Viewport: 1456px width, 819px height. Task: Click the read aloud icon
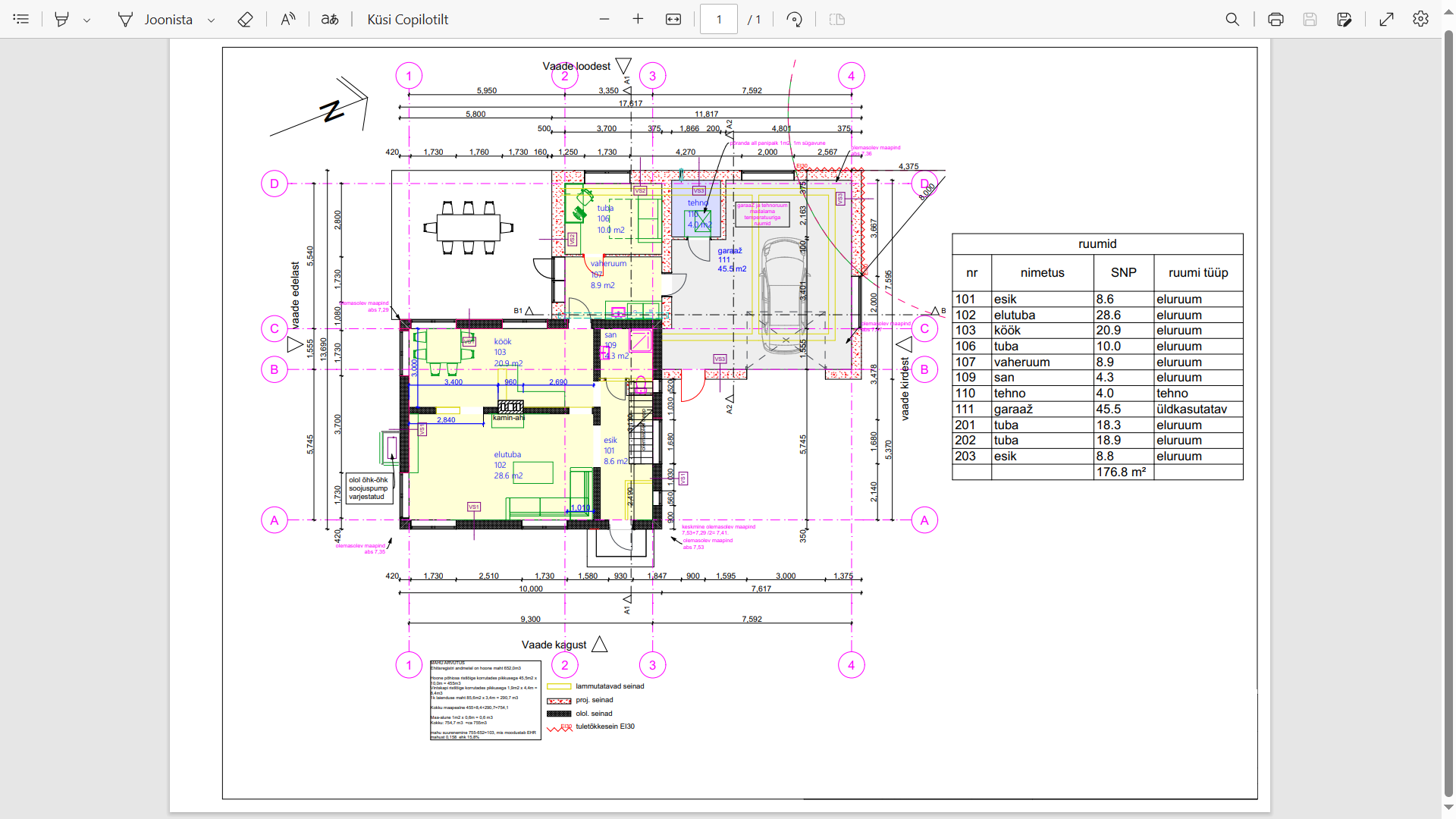288,19
